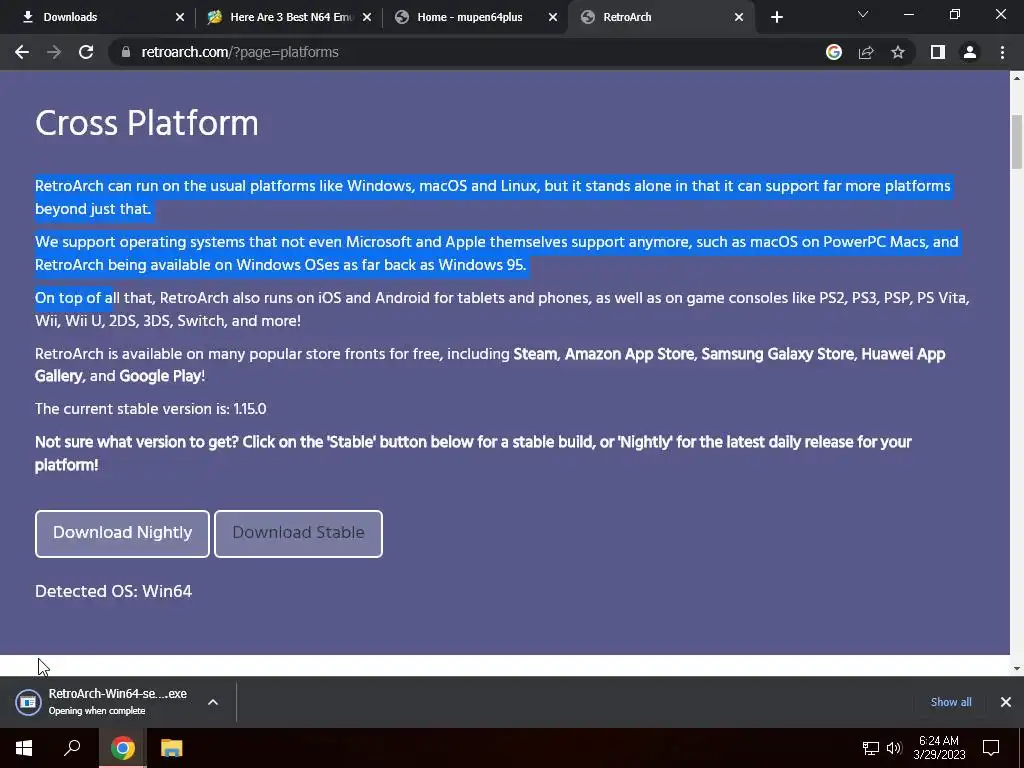
Task: Click the page vertical scrollbar thumb
Action: tap(1017, 142)
